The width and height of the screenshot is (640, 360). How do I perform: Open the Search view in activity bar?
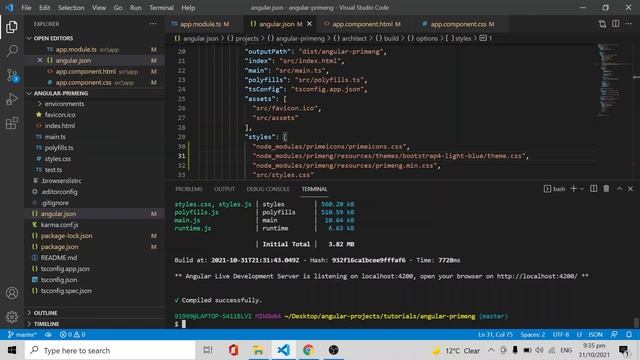coord(12,51)
